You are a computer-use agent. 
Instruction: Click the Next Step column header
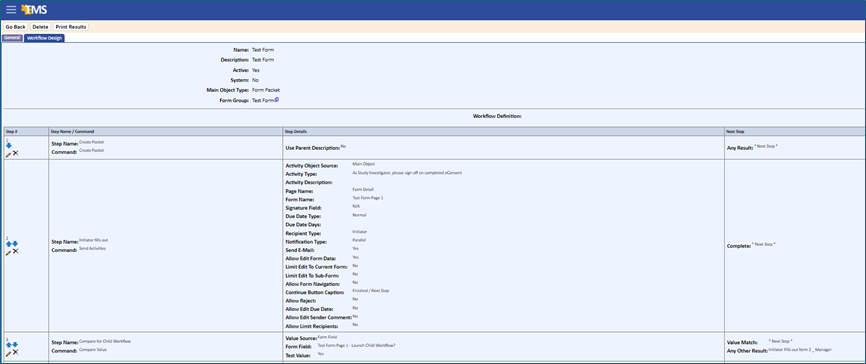pos(795,131)
